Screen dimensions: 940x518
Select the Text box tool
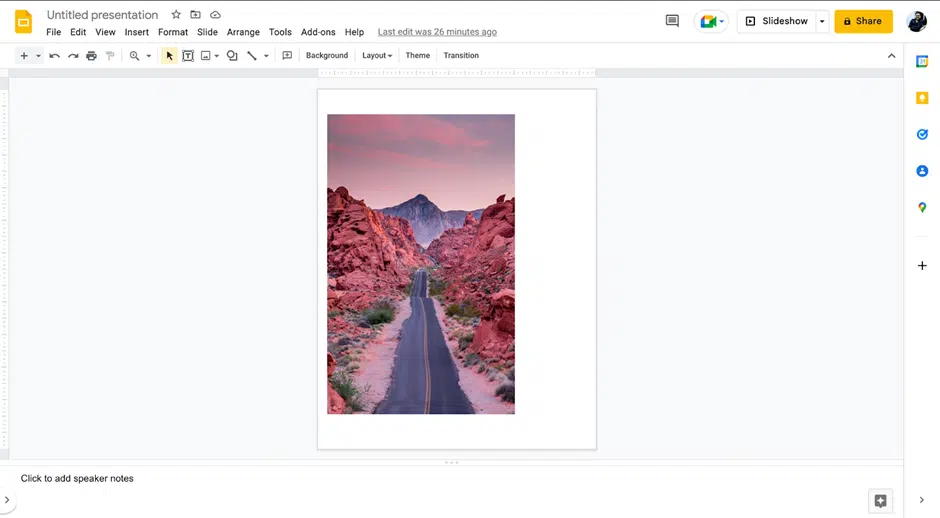(x=188, y=56)
